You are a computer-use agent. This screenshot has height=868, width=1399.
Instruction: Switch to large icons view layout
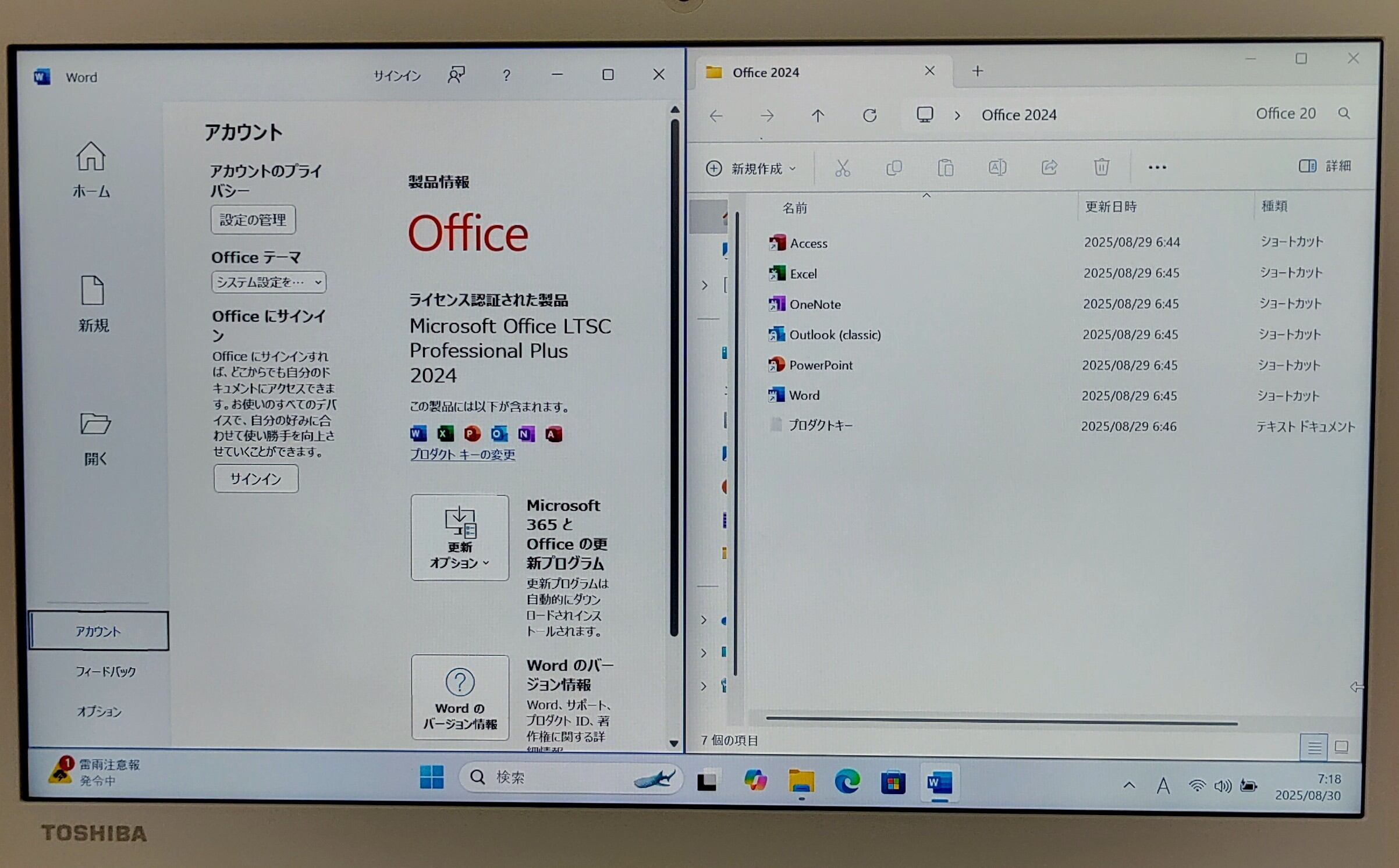click(1341, 746)
